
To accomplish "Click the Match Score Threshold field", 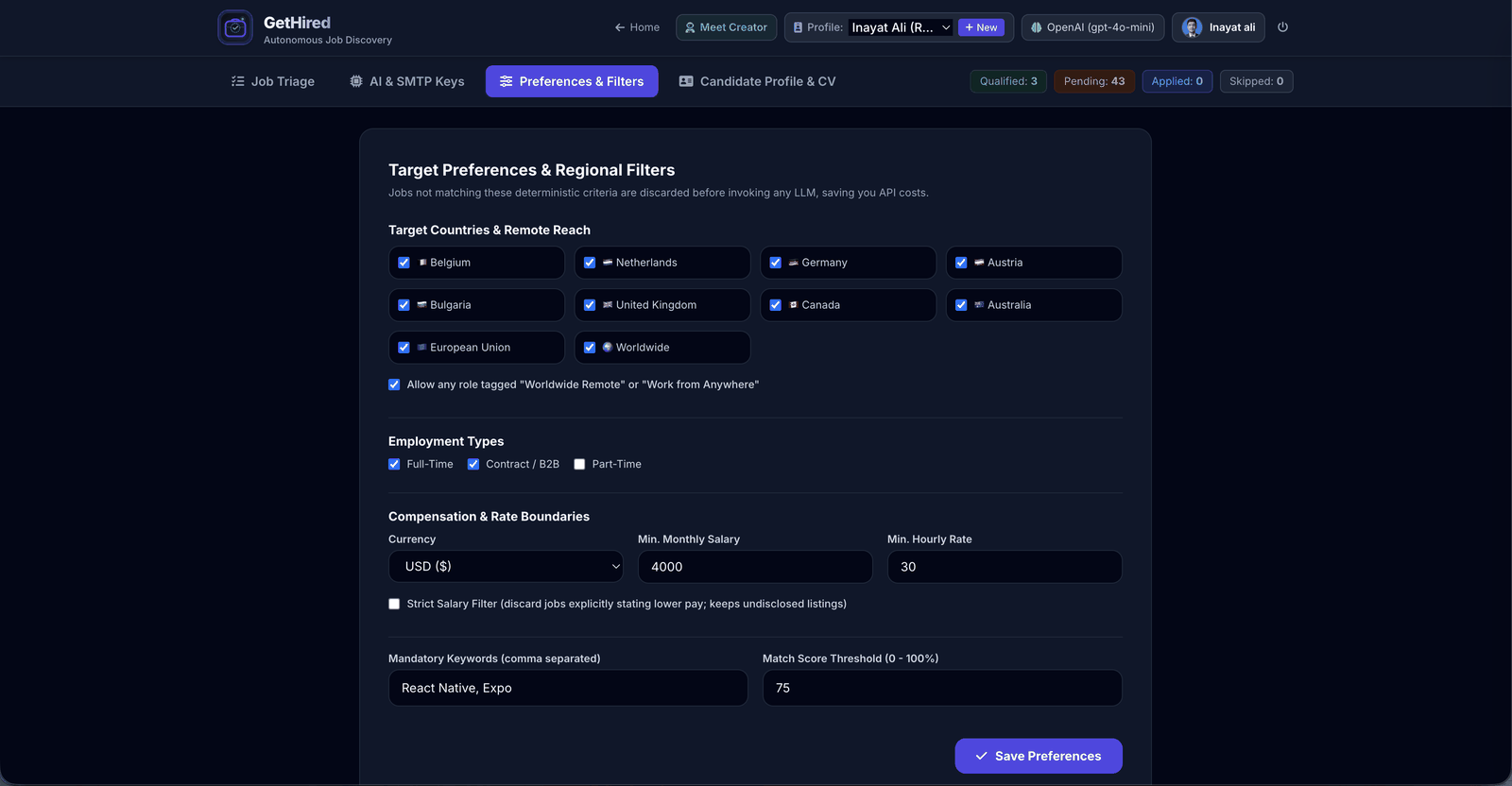I will click(942, 688).
